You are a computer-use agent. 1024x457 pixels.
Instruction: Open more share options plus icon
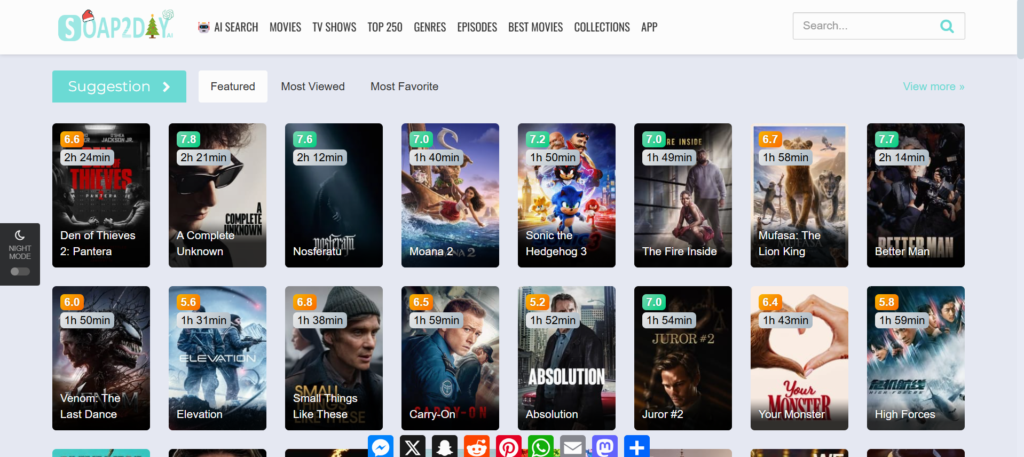[x=636, y=447]
